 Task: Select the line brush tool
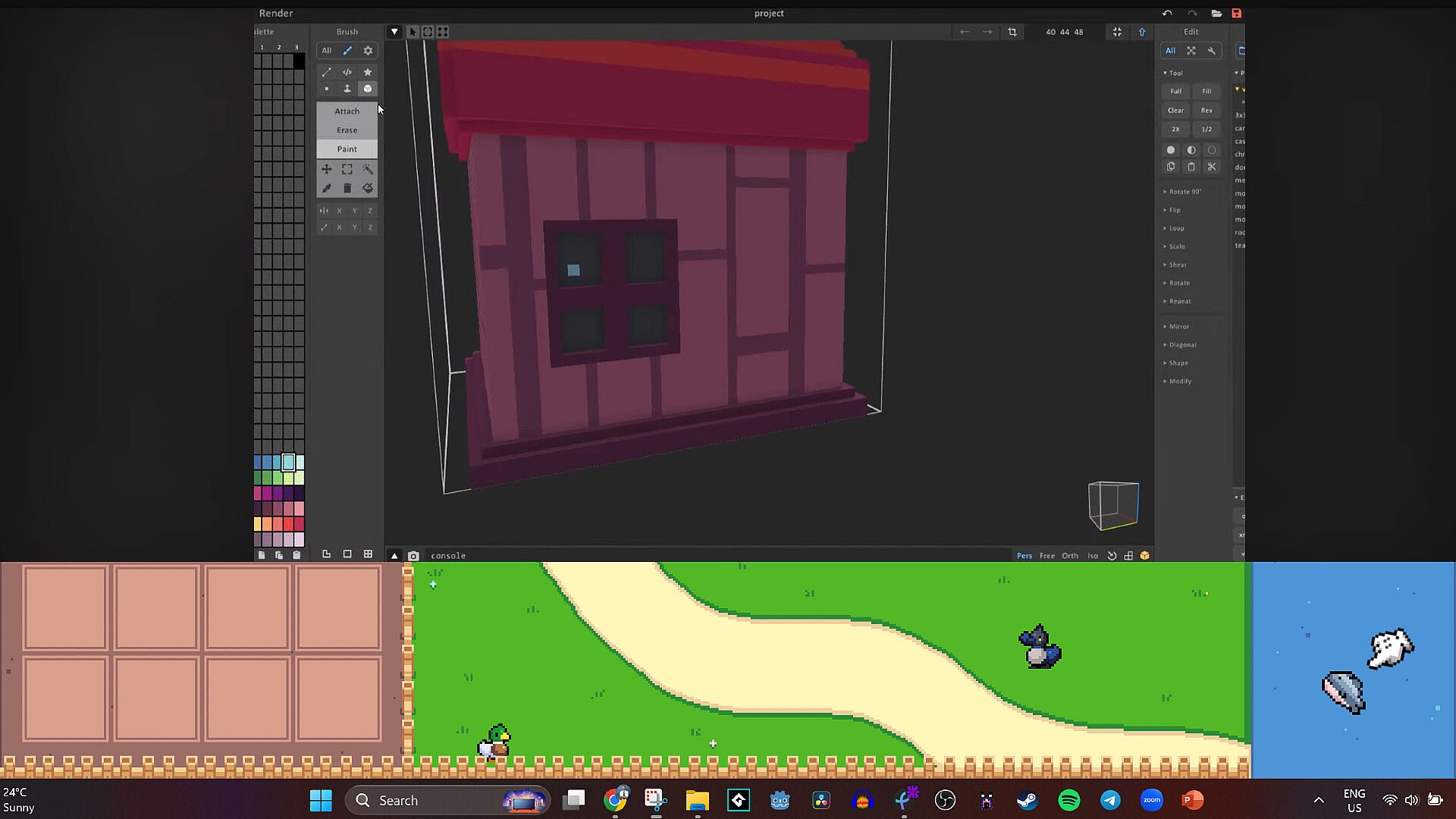[327, 72]
